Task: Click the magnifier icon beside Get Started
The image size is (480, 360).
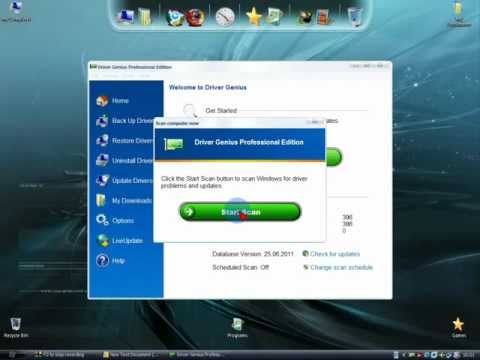Action: (x=190, y=110)
